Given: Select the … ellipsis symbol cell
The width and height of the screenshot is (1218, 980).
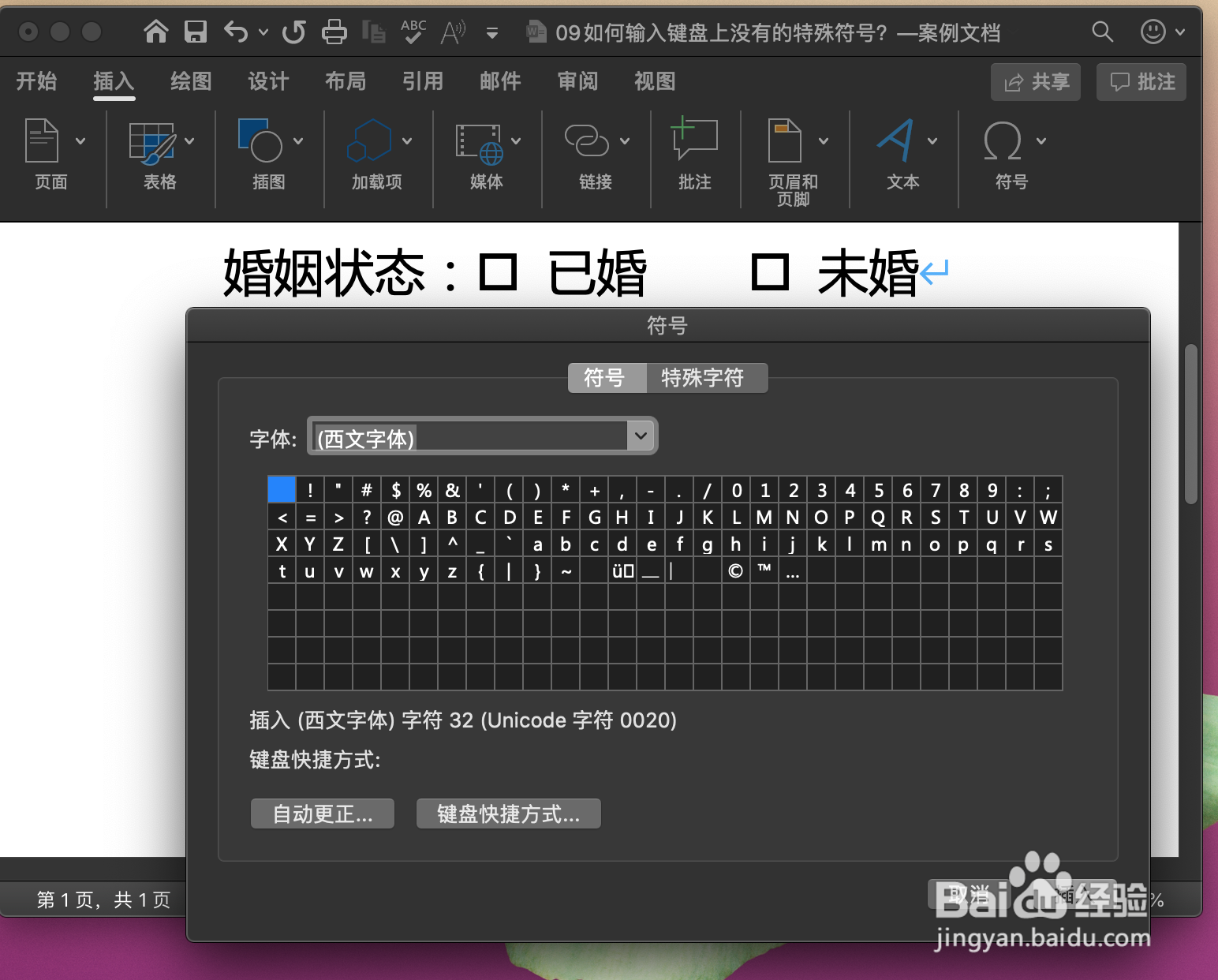Looking at the screenshot, I should 793,570.
